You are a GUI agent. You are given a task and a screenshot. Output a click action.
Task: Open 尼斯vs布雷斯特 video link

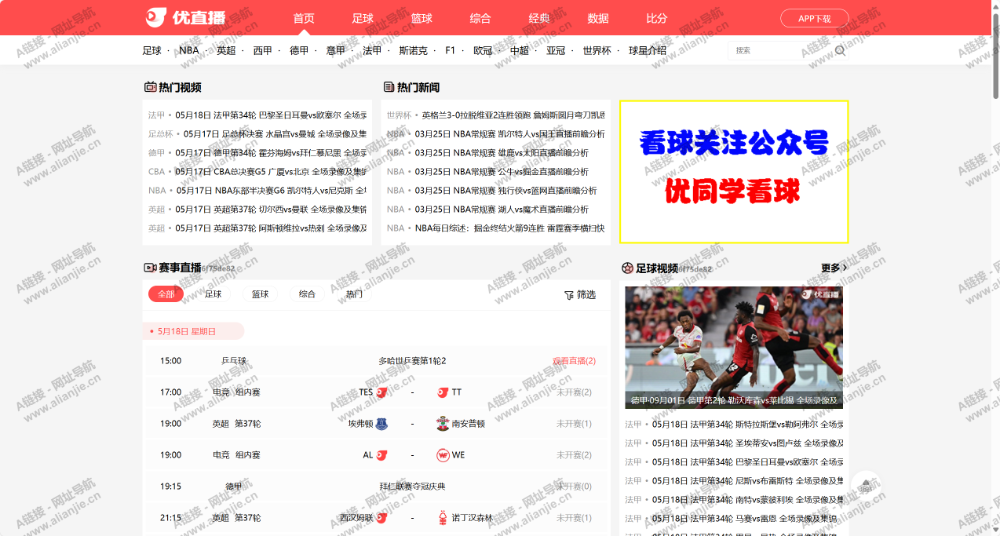747,480
